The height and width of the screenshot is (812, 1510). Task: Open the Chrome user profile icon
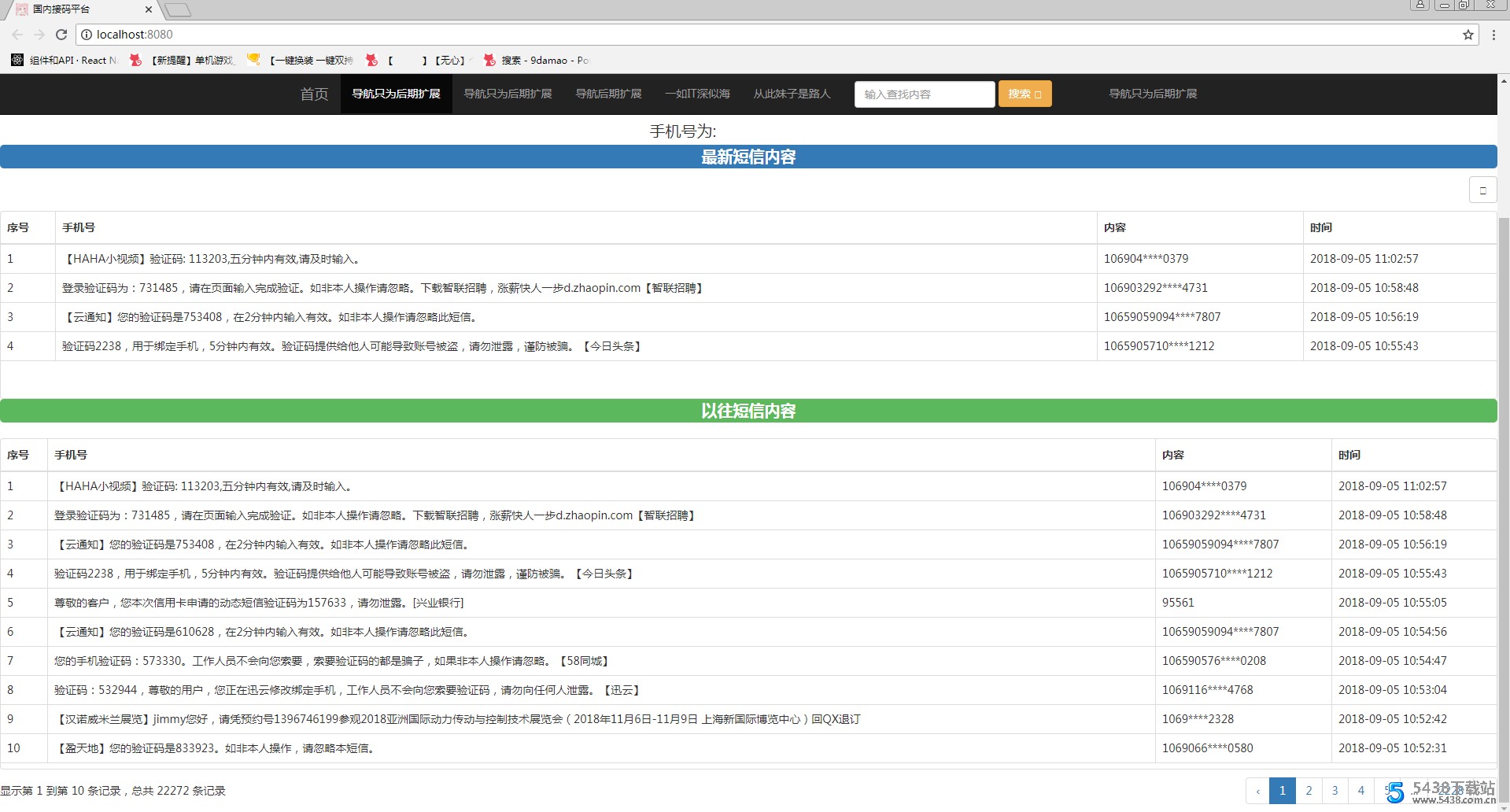(x=1420, y=5)
